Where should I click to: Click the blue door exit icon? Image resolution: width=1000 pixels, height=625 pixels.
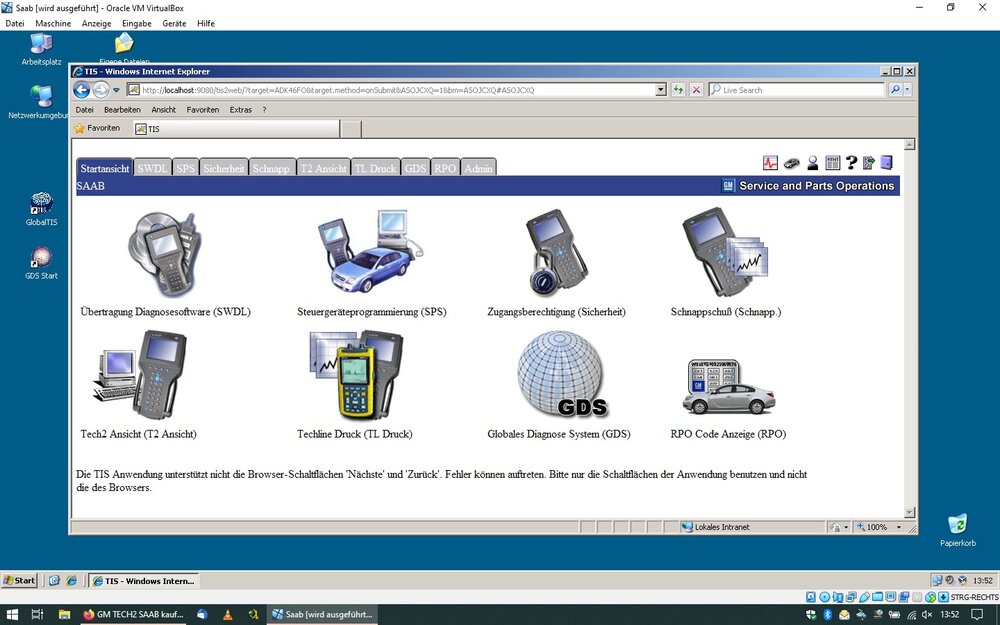click(x=886, y=163)
